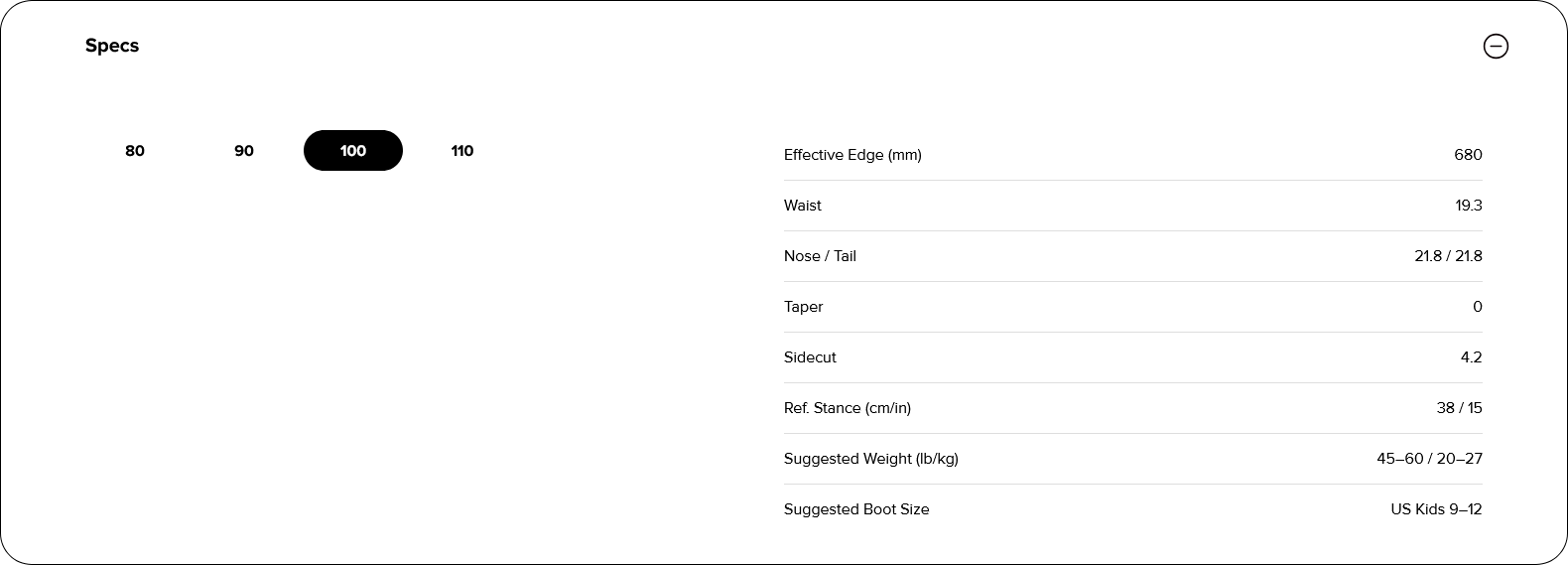
Task: Click the selected 100 size pill
Action: click(353, 151)
